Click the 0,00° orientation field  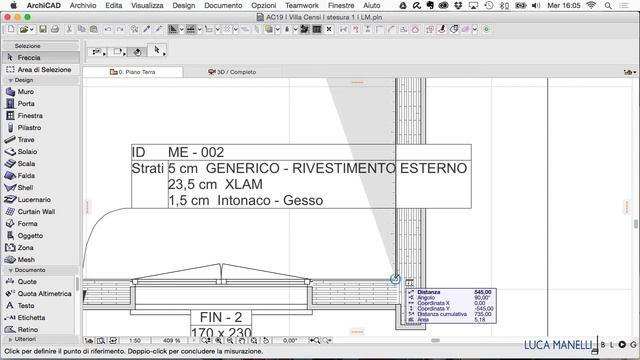289,340
